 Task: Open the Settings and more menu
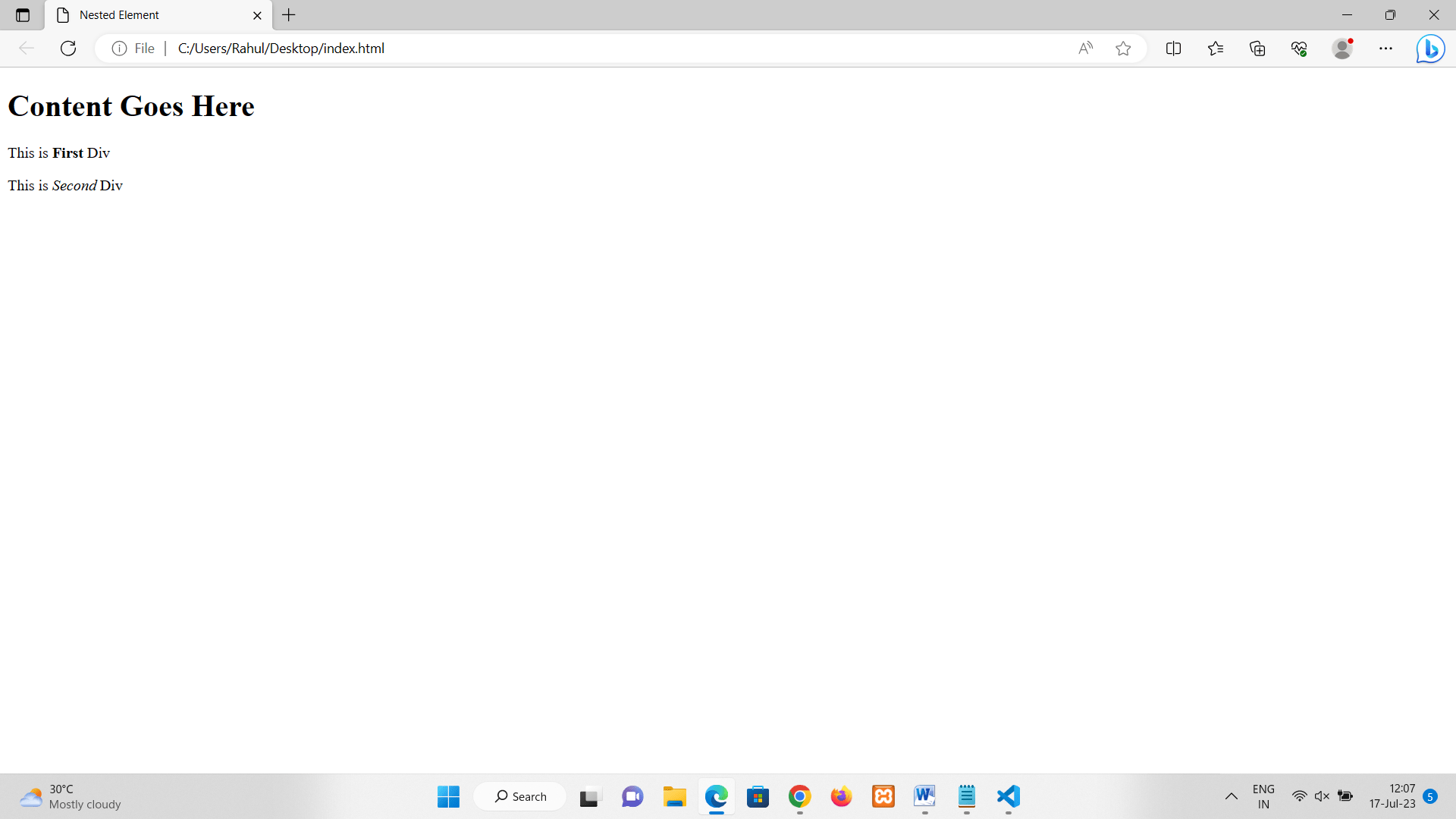point(1385,49)
